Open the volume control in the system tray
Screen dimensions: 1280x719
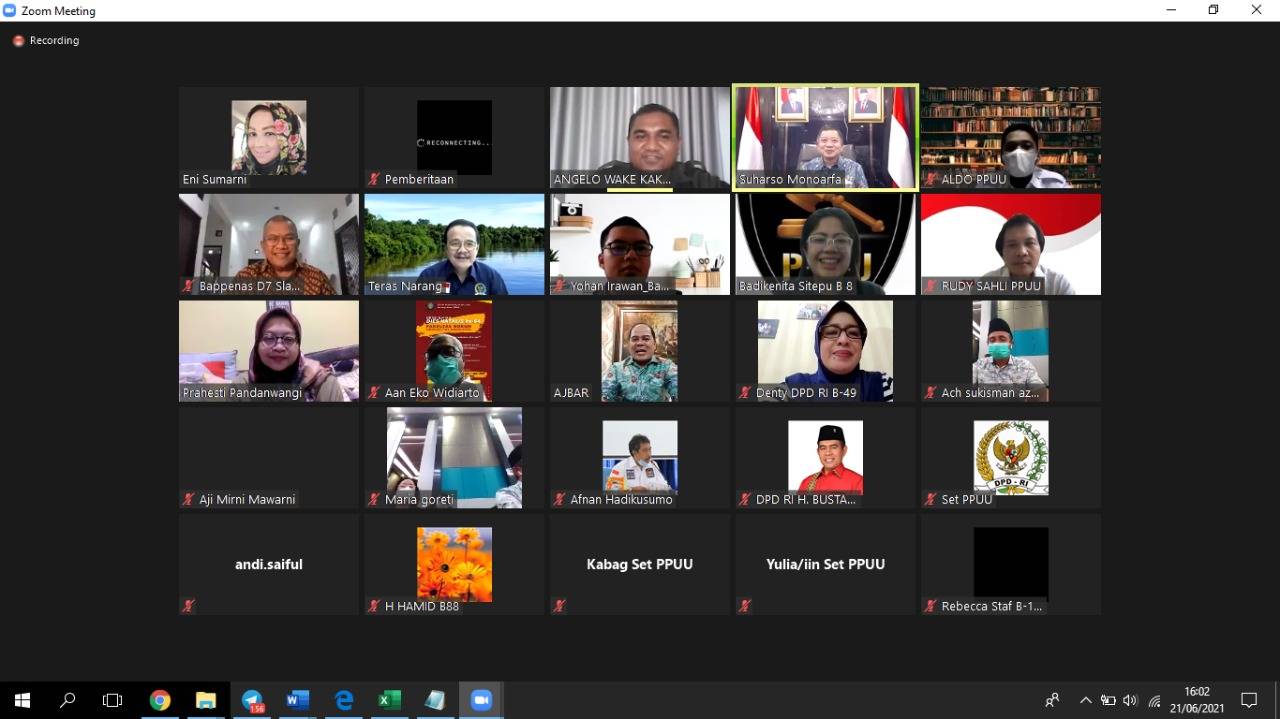(1130, 700)
